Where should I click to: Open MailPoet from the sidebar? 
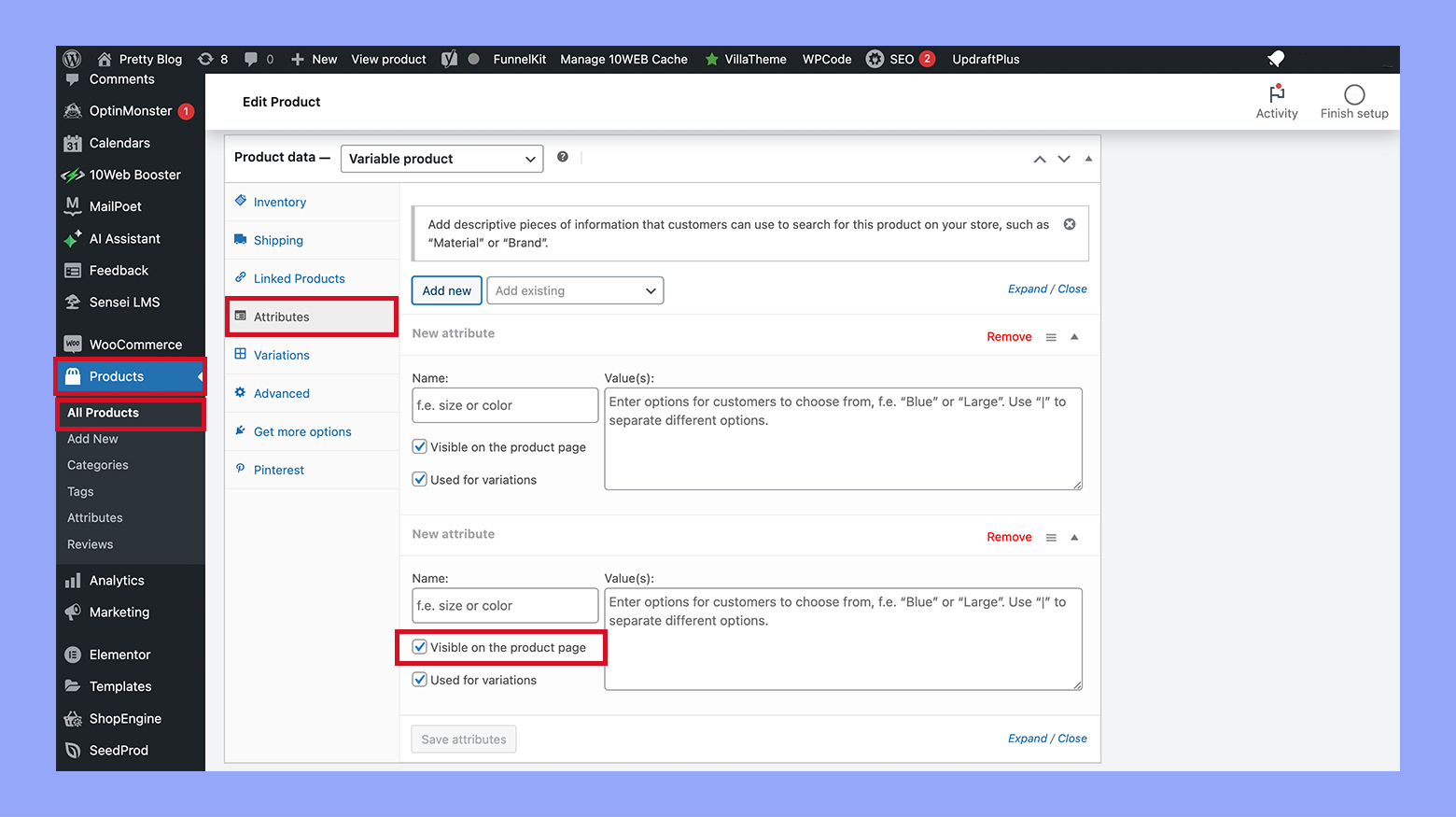114,206
